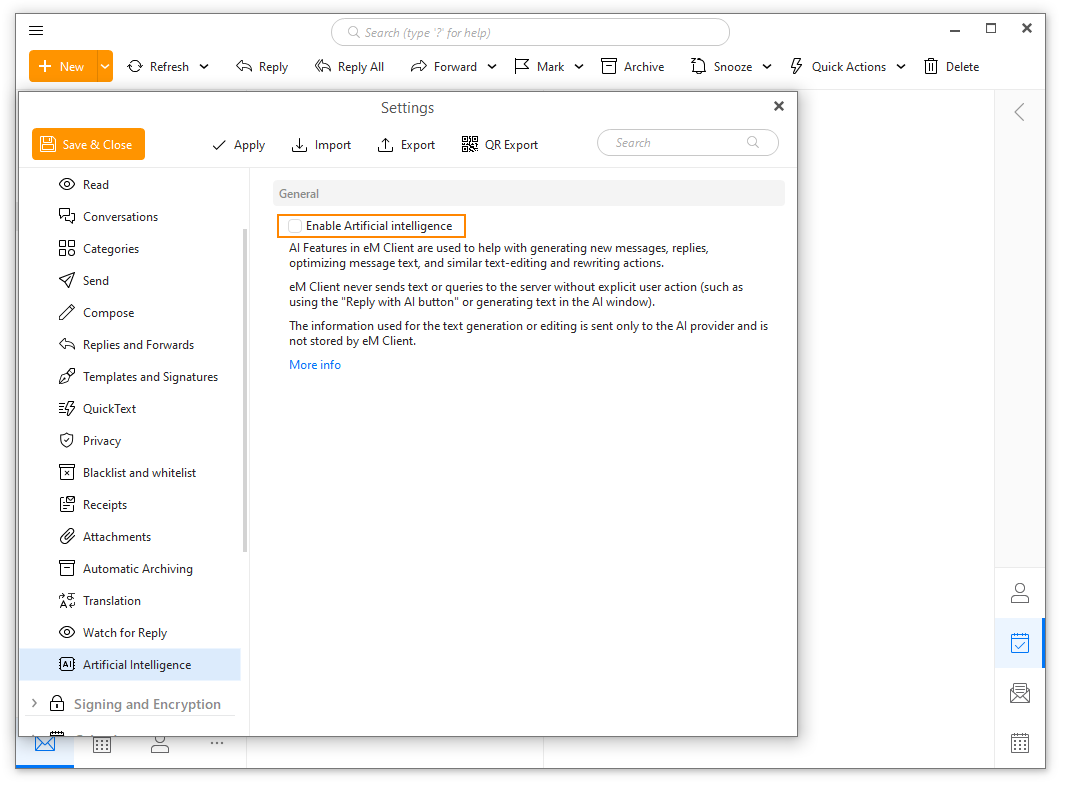Open Replies and Forwards settings
The width and height of the screenshot is (1065, 785).
130,344
